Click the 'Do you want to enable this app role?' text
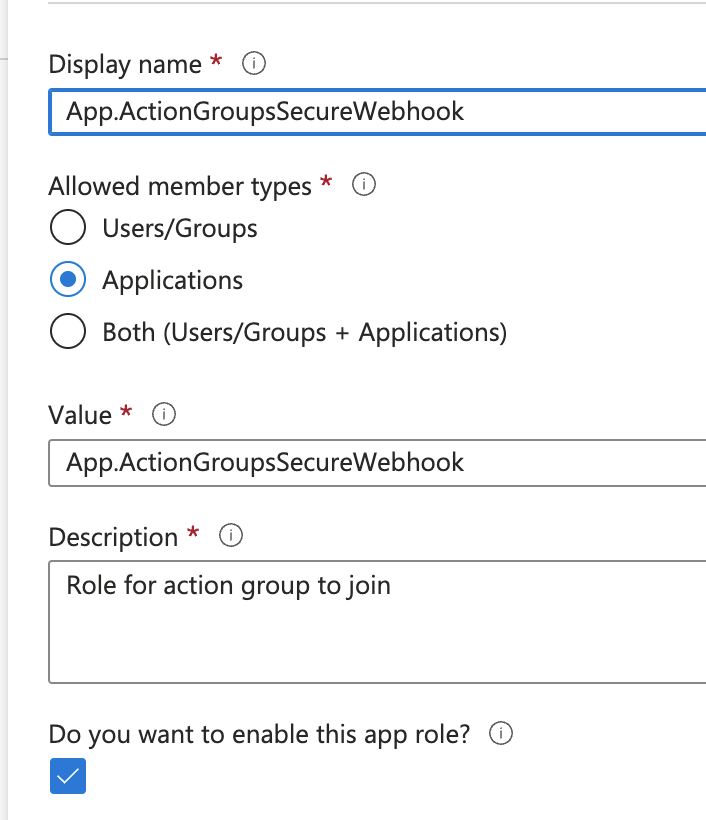The image size is (706, 820). click(x=259, y=734)
